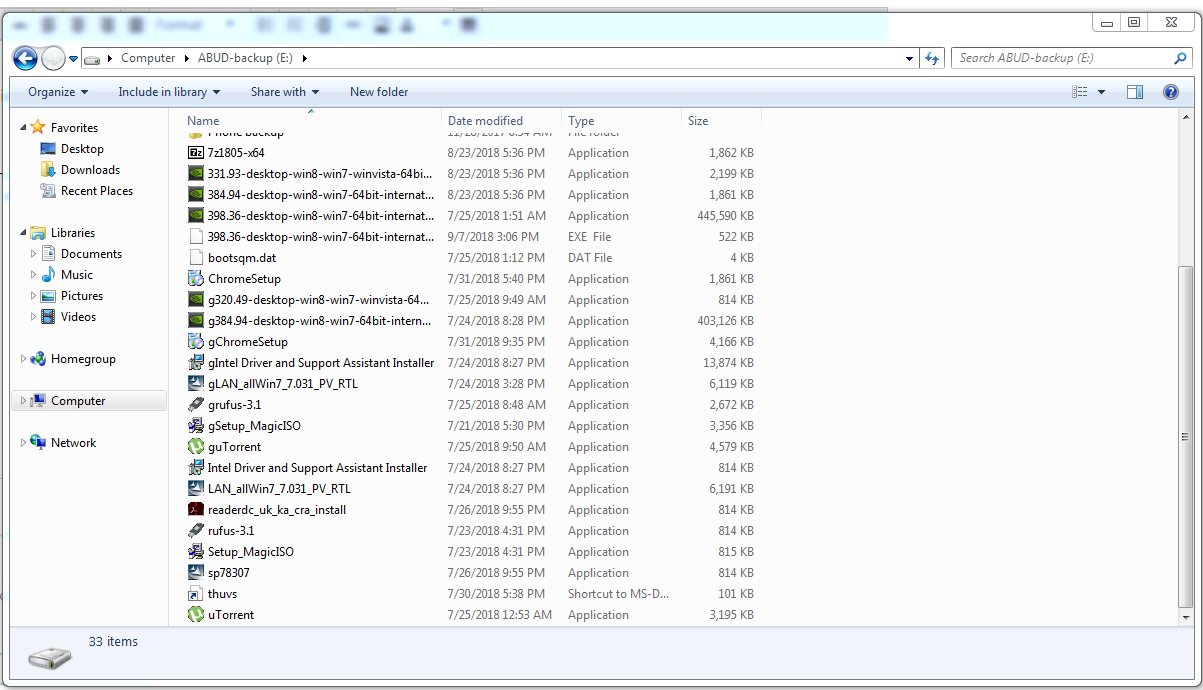Click the grufus-3.1 USB icon

196,405
